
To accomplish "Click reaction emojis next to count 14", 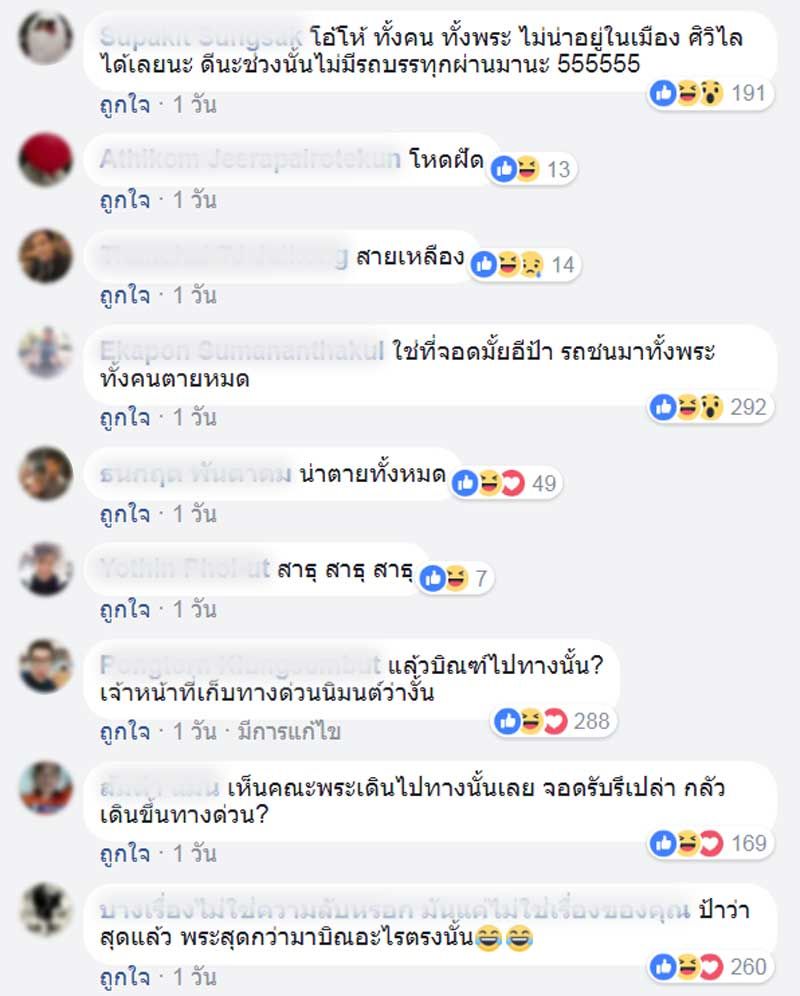I will coord(525,264).
